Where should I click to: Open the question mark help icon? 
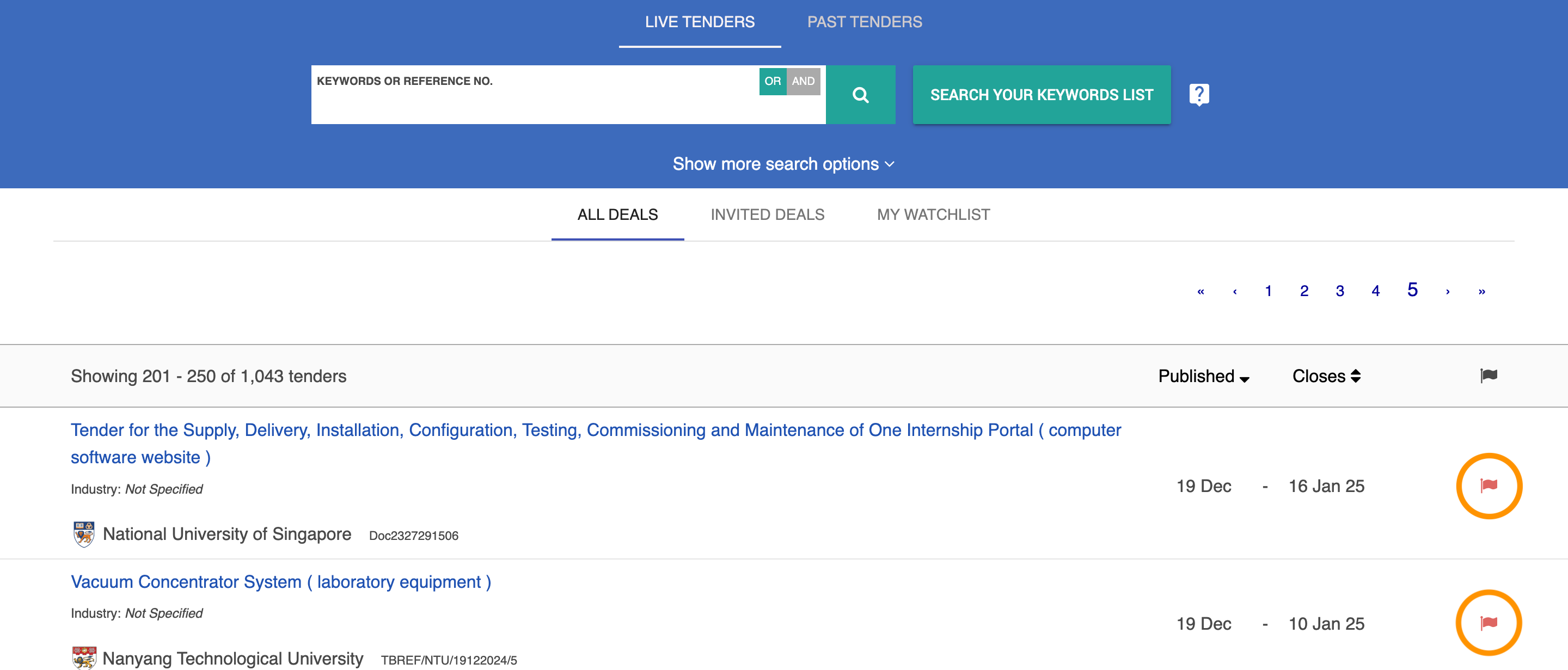[x=1198, y=94]
